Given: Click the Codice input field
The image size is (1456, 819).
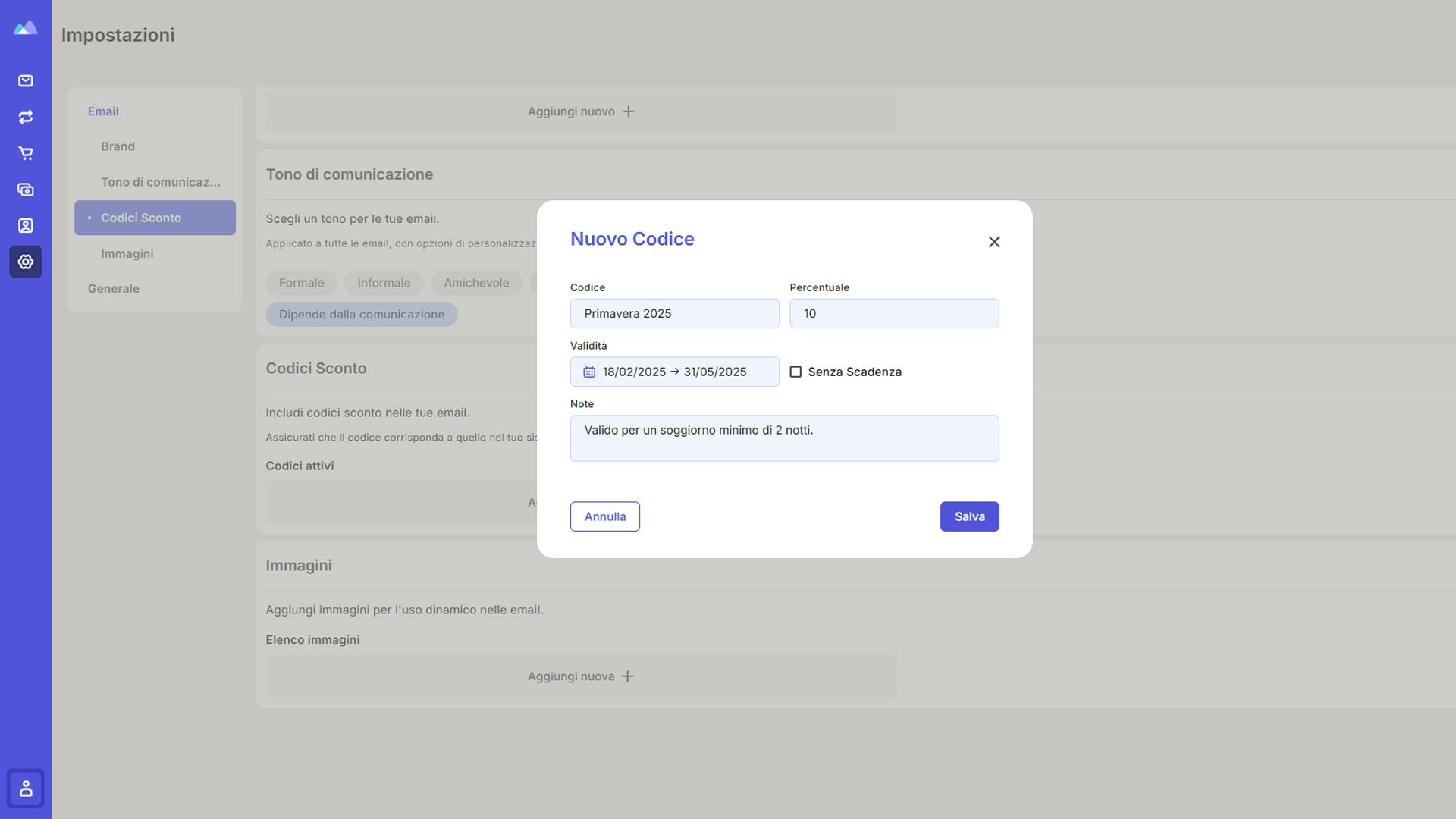Looking at the screenshot, I should 675,313.
